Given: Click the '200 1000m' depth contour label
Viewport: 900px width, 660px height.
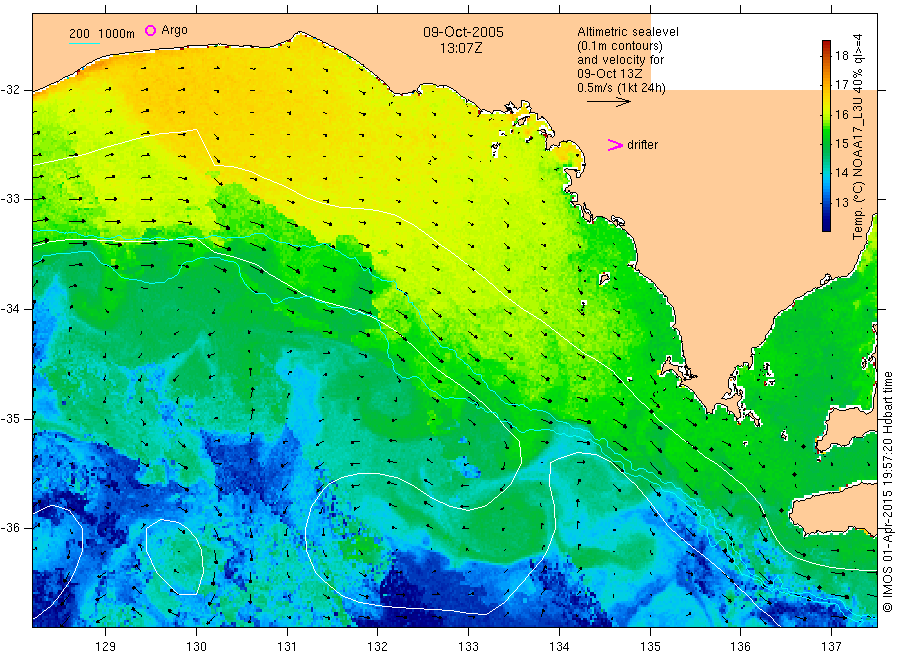Looking at the screenshot, I should pos(102,34).
